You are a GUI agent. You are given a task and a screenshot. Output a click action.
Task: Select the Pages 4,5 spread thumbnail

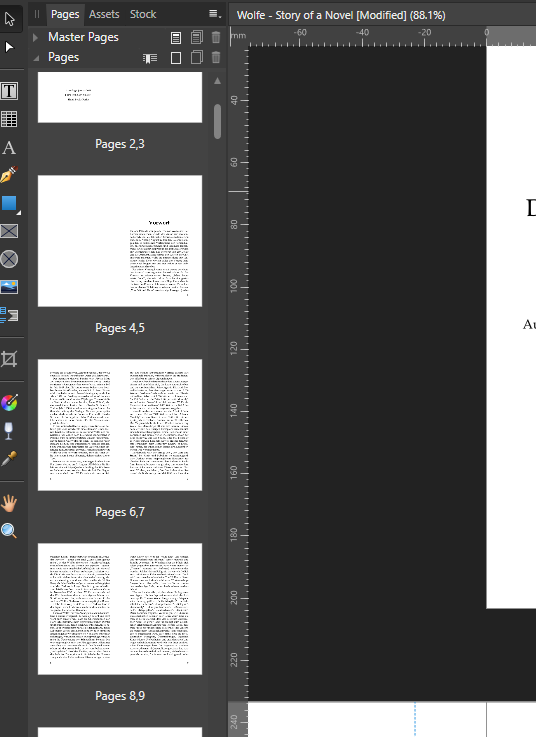click(x=120, y=241)
